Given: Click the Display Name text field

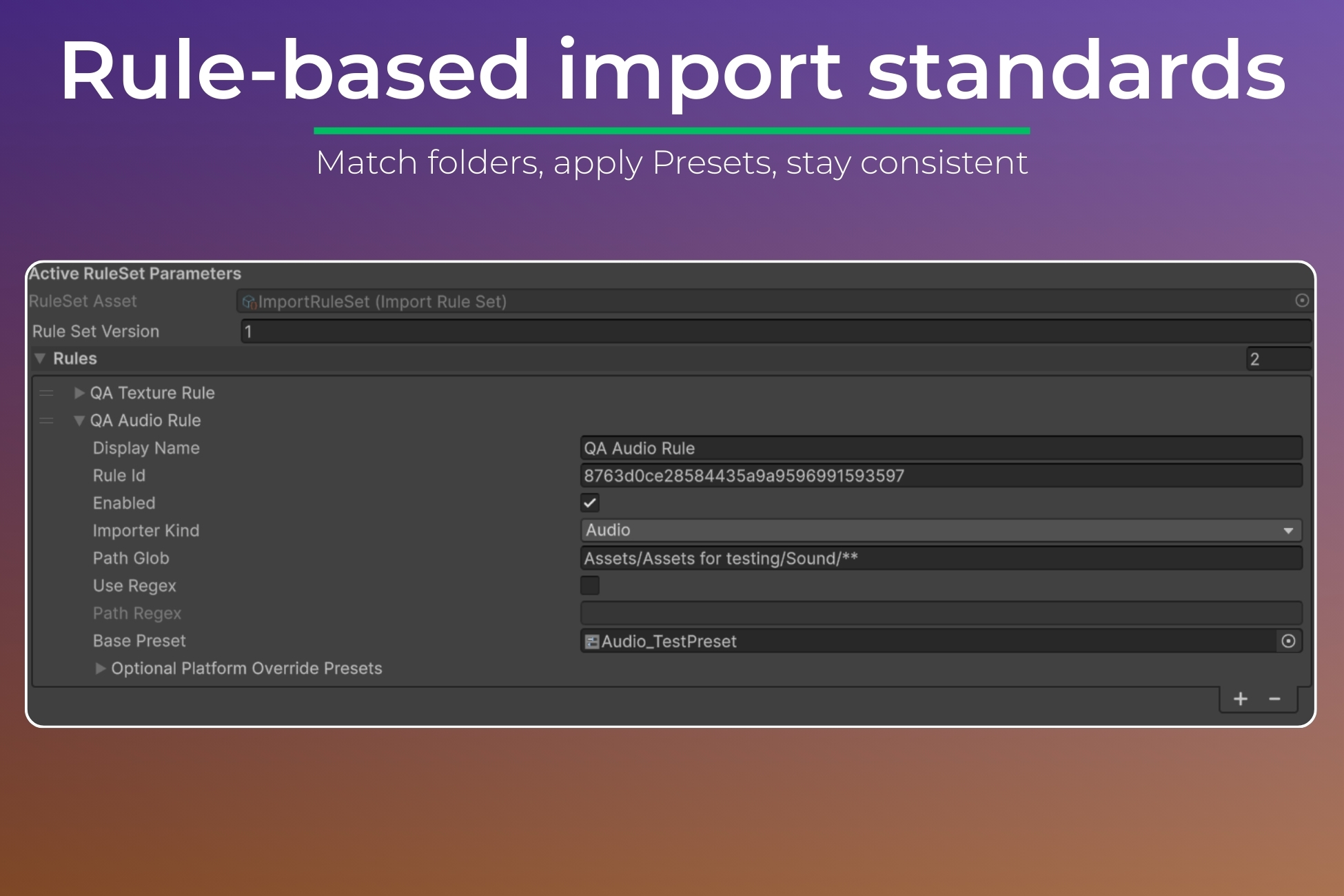Looking at the screenshot, I should coord(941,448).
